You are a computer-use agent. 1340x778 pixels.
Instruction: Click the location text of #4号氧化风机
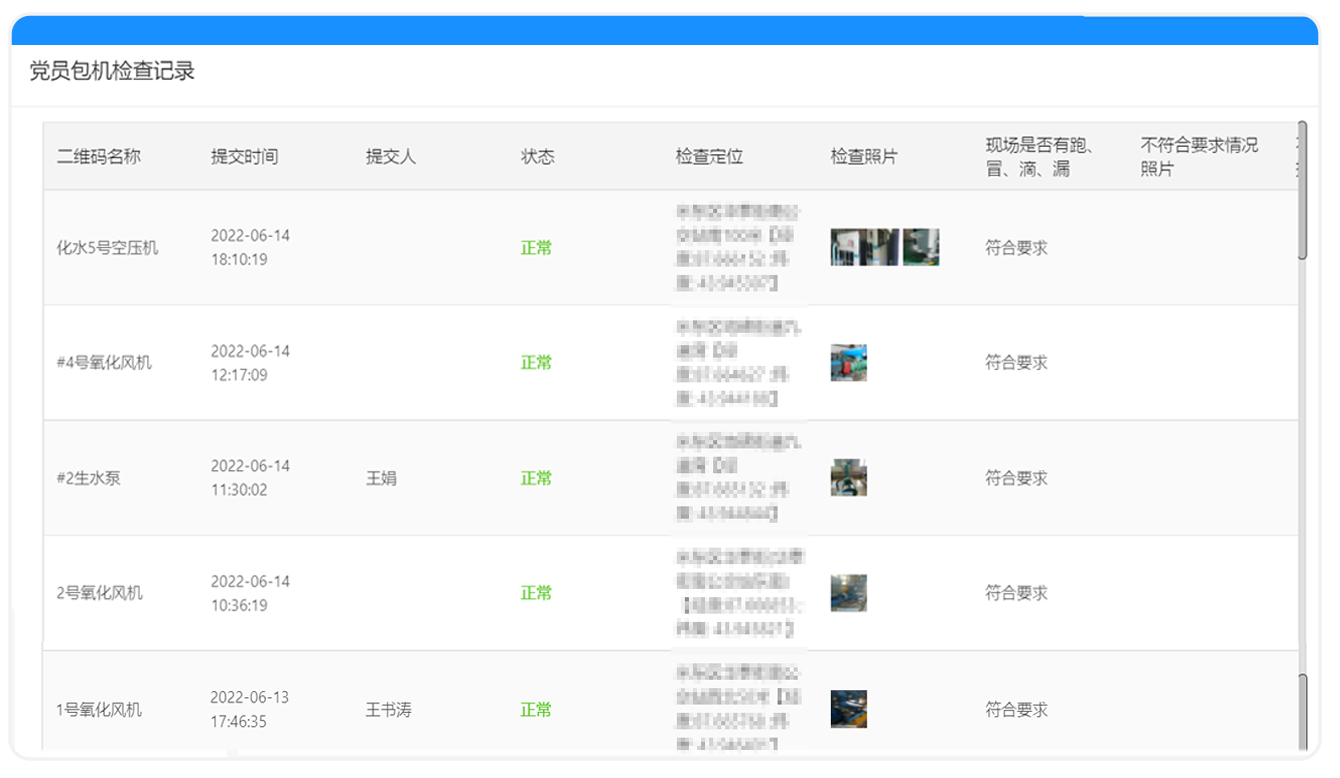738,362
